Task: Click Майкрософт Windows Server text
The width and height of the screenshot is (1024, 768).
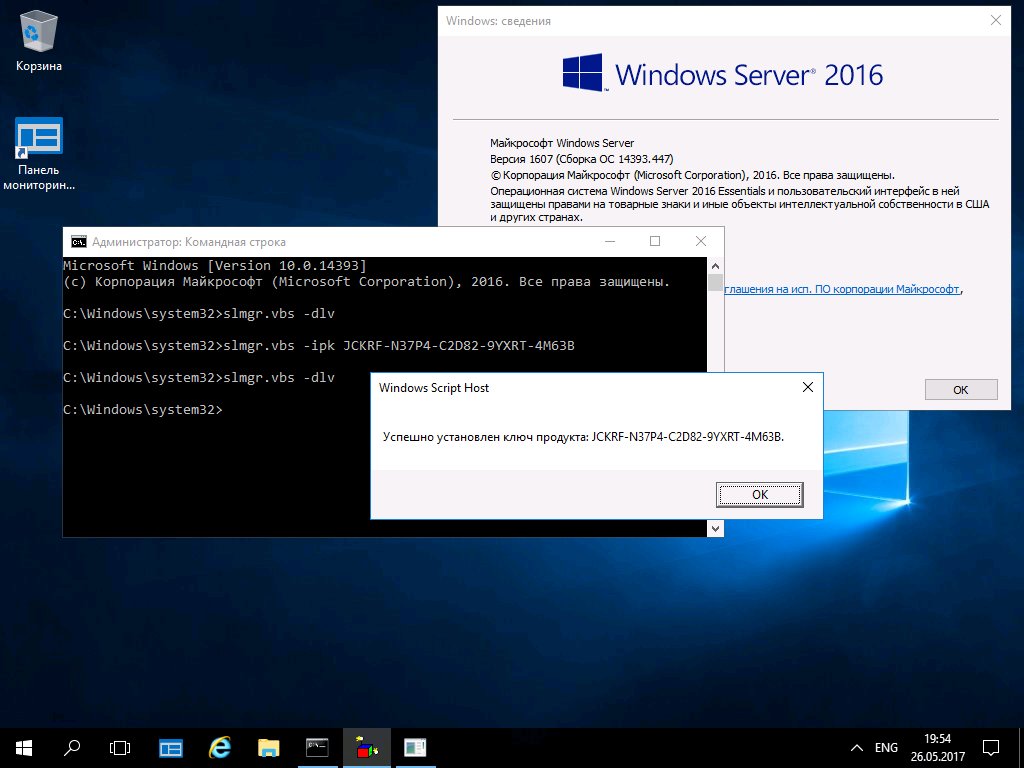Action: pyautogui.click(x=562, y=143)
